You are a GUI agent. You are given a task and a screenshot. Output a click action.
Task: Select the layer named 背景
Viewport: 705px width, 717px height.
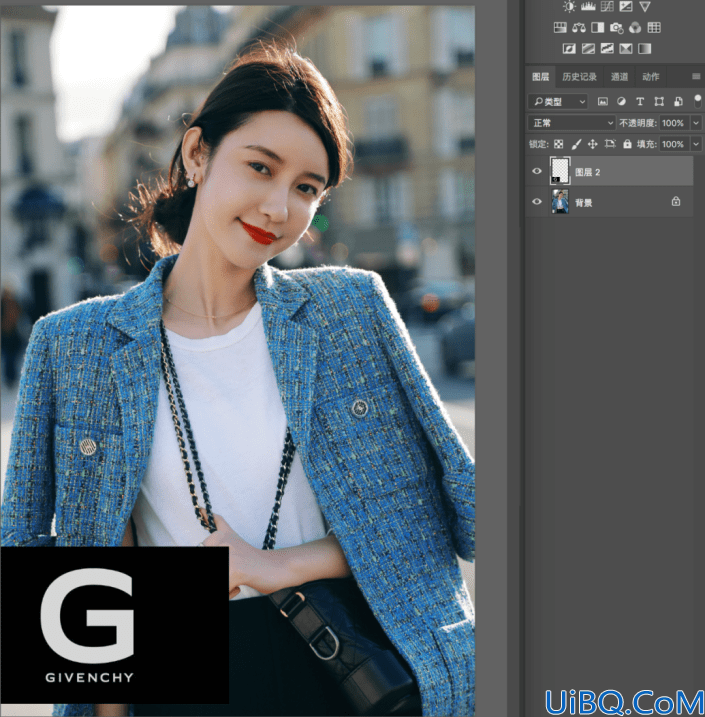pyautogui.click(x=583, y=203)
